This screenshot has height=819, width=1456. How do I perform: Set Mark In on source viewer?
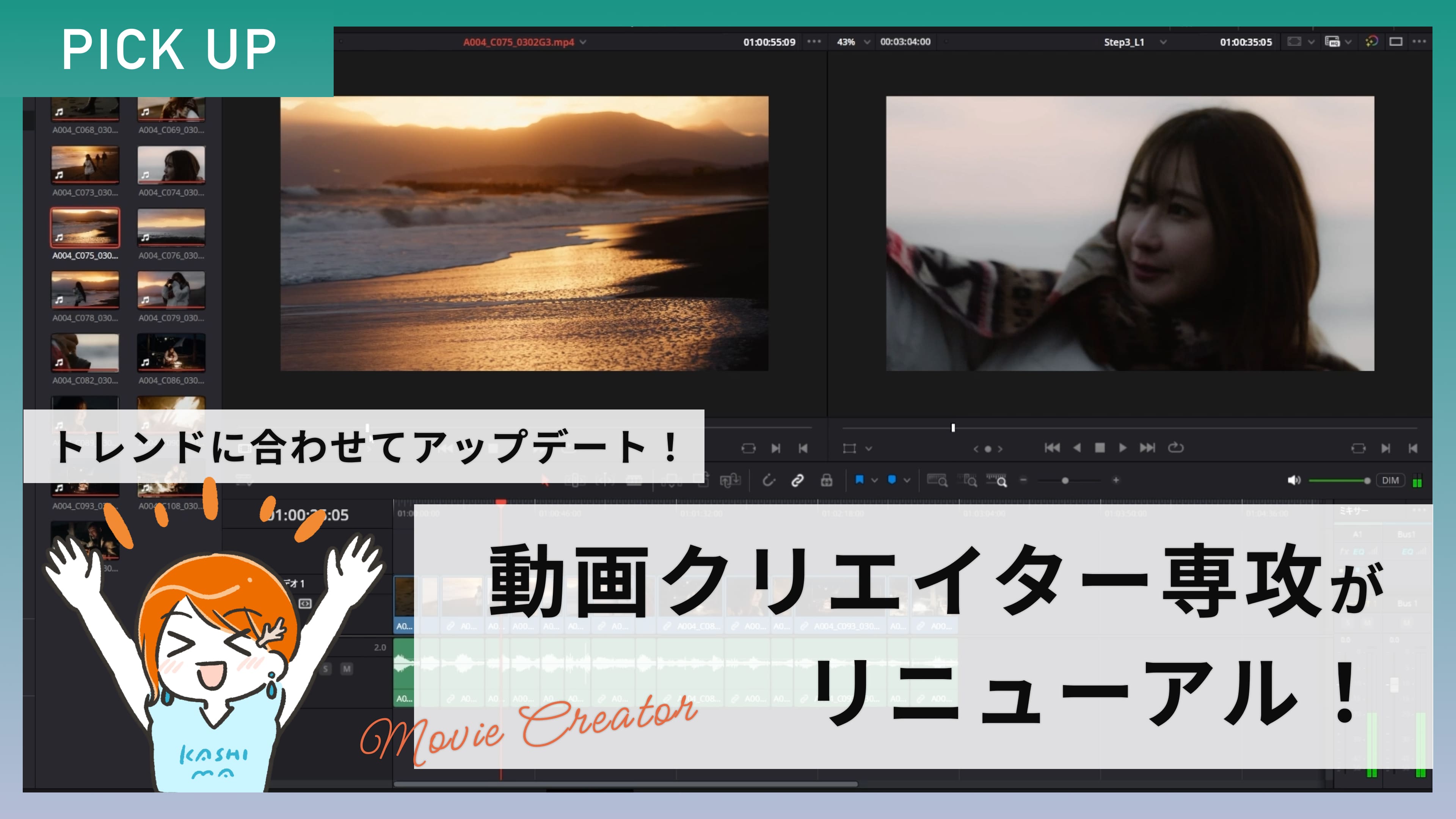776,448
